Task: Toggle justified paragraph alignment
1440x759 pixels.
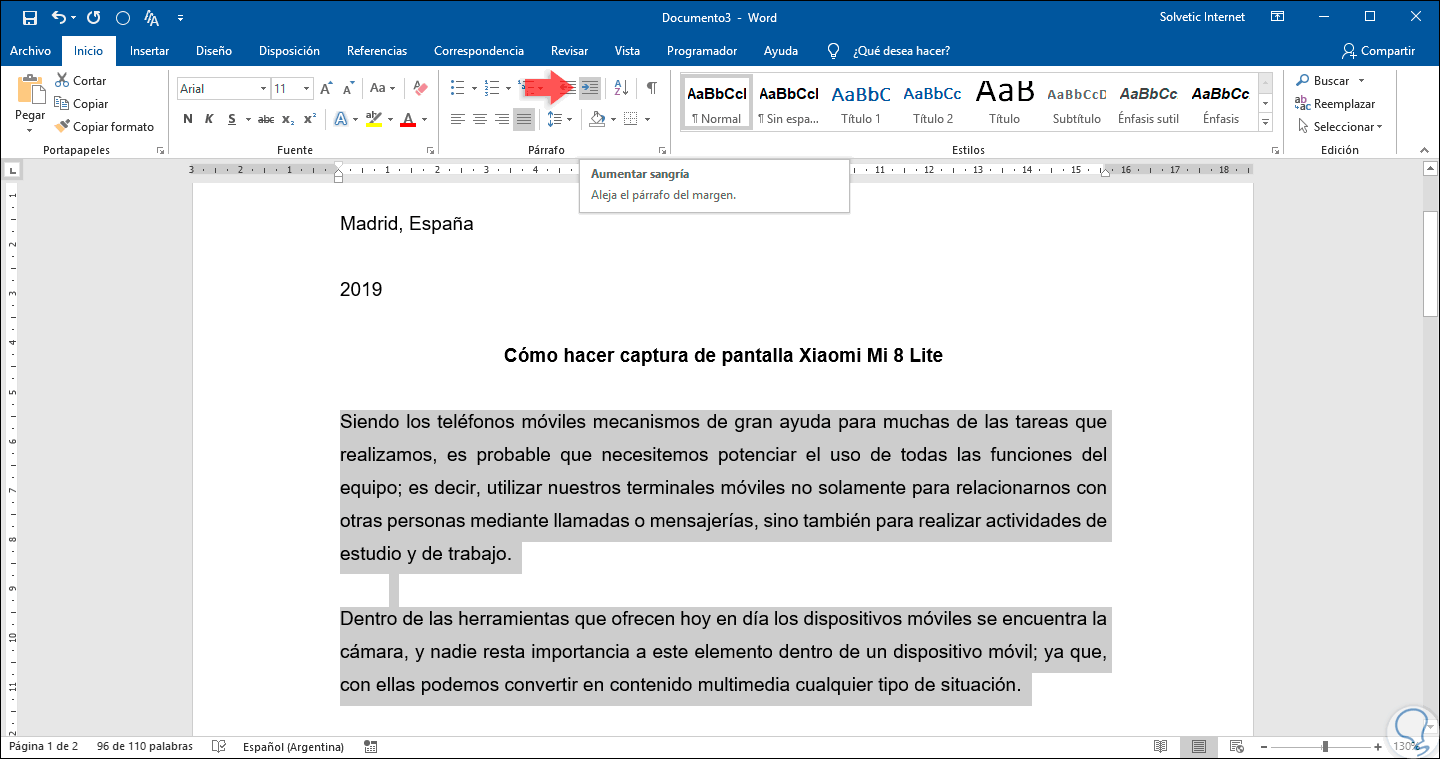Action: [524, 120]
